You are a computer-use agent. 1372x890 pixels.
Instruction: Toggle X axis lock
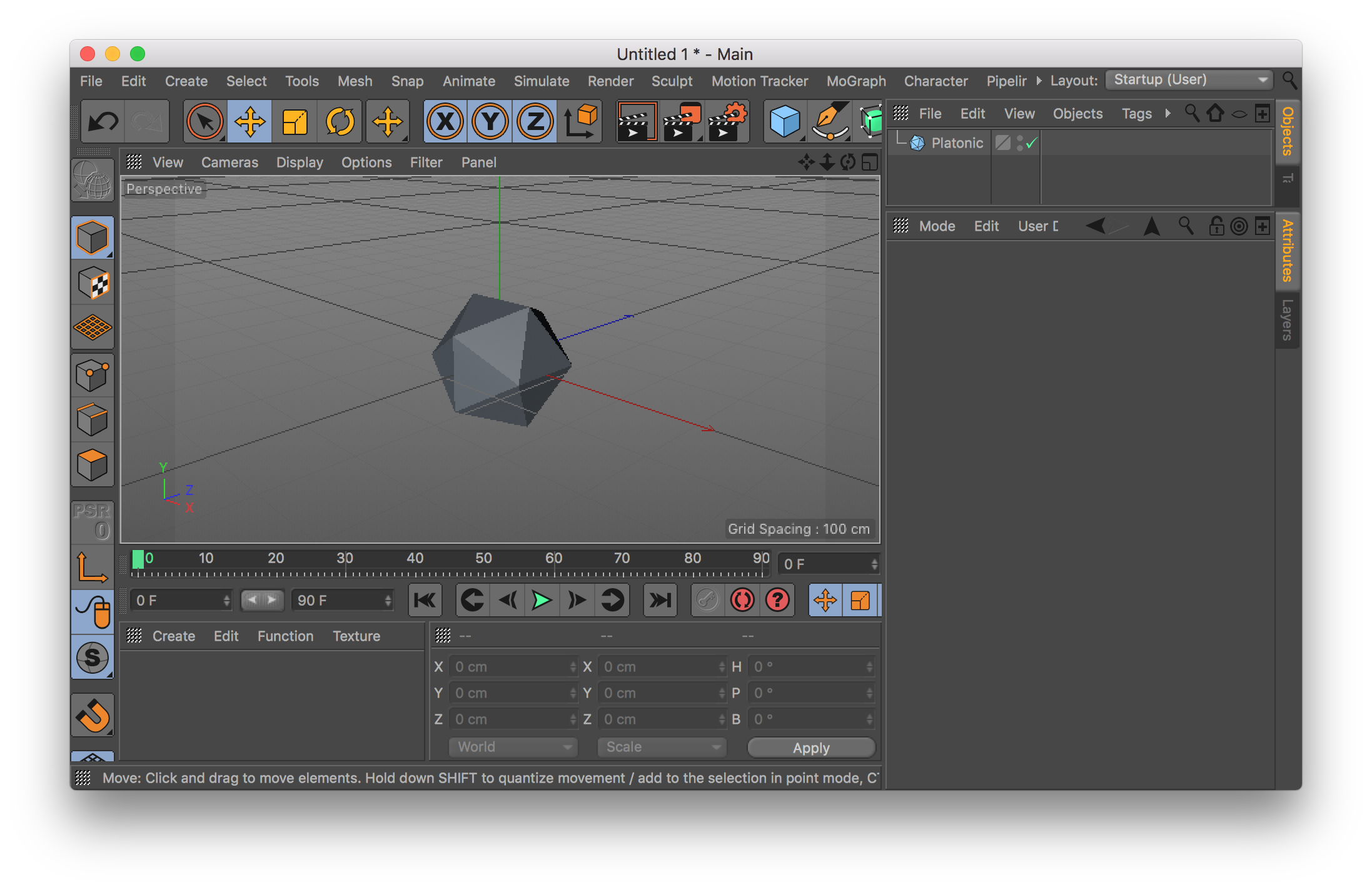[445, 122]
